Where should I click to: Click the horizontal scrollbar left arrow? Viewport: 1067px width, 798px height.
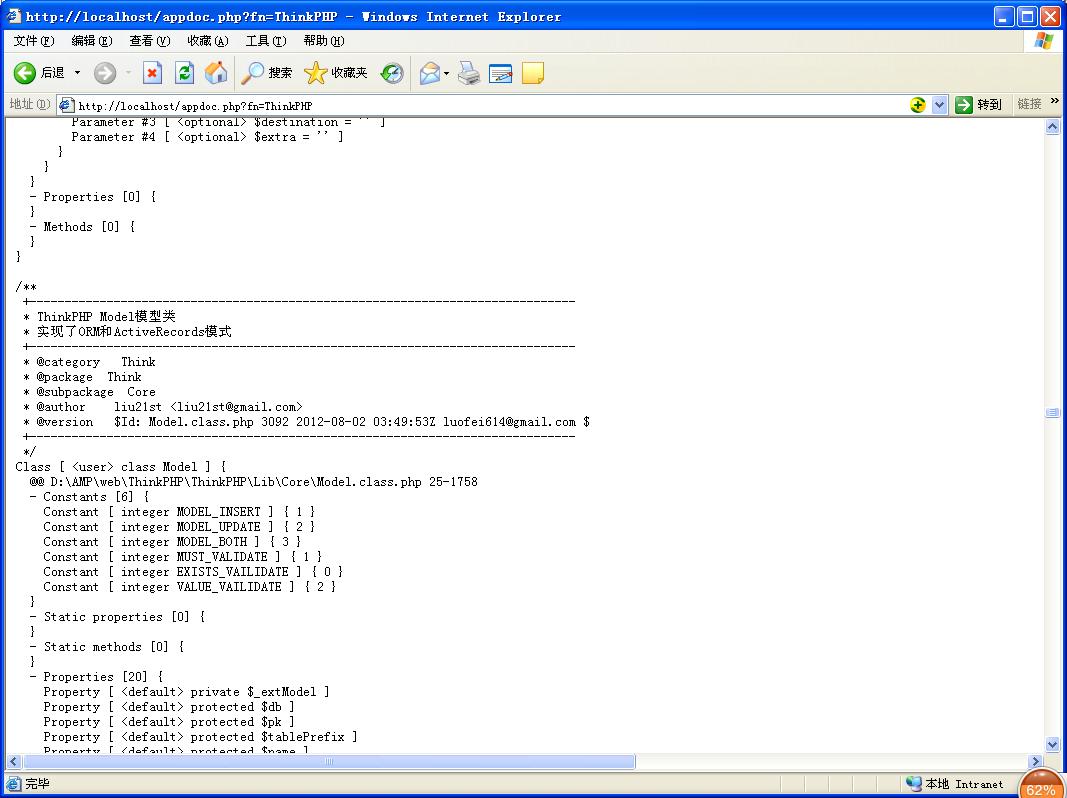tap(14, 761)
